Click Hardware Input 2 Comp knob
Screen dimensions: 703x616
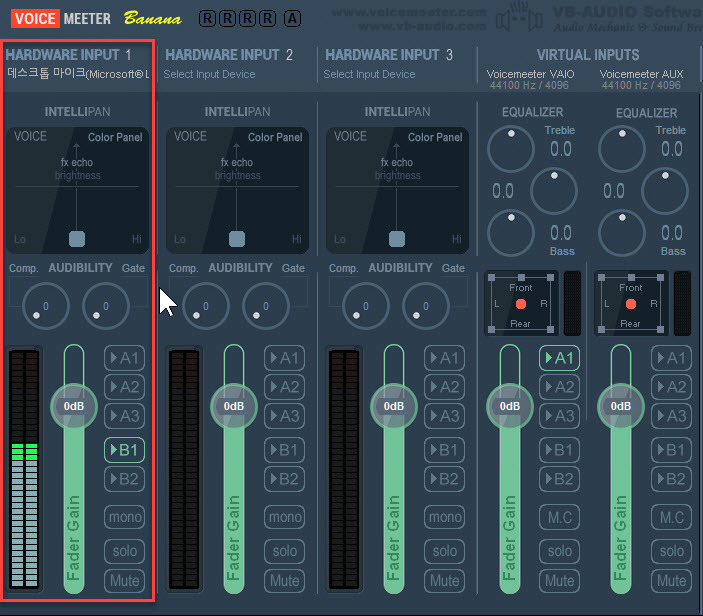(x=206, y=306)
